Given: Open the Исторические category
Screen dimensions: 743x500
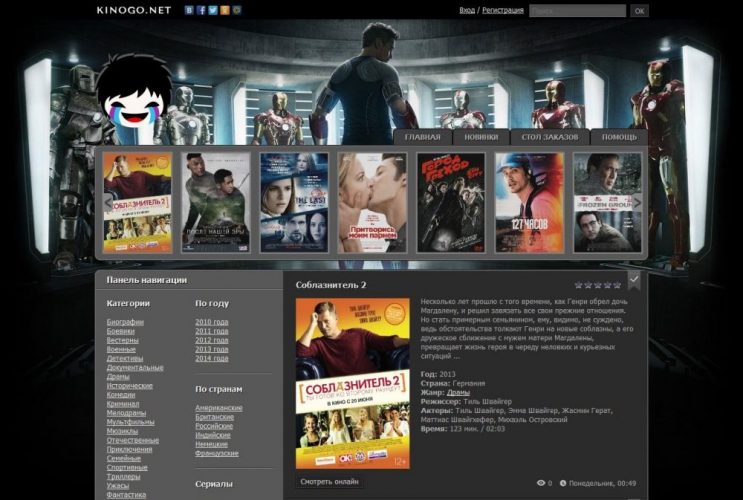Looking at the screenshot, I should coord(129,385).
